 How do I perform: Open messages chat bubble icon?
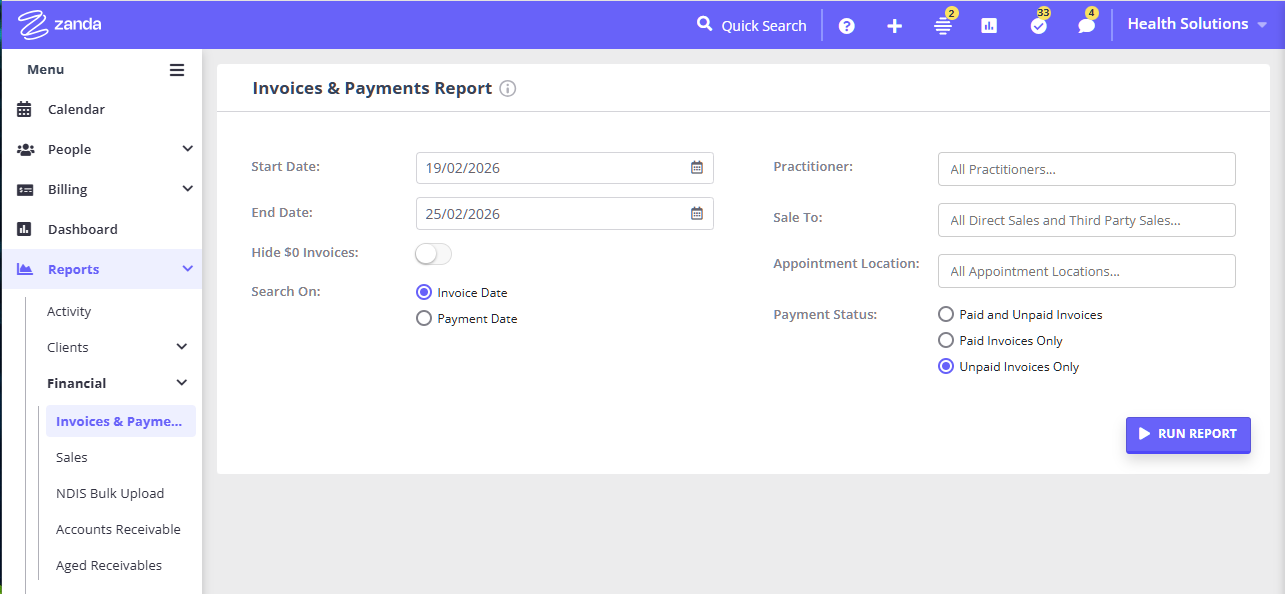(x=1086, y=26)
